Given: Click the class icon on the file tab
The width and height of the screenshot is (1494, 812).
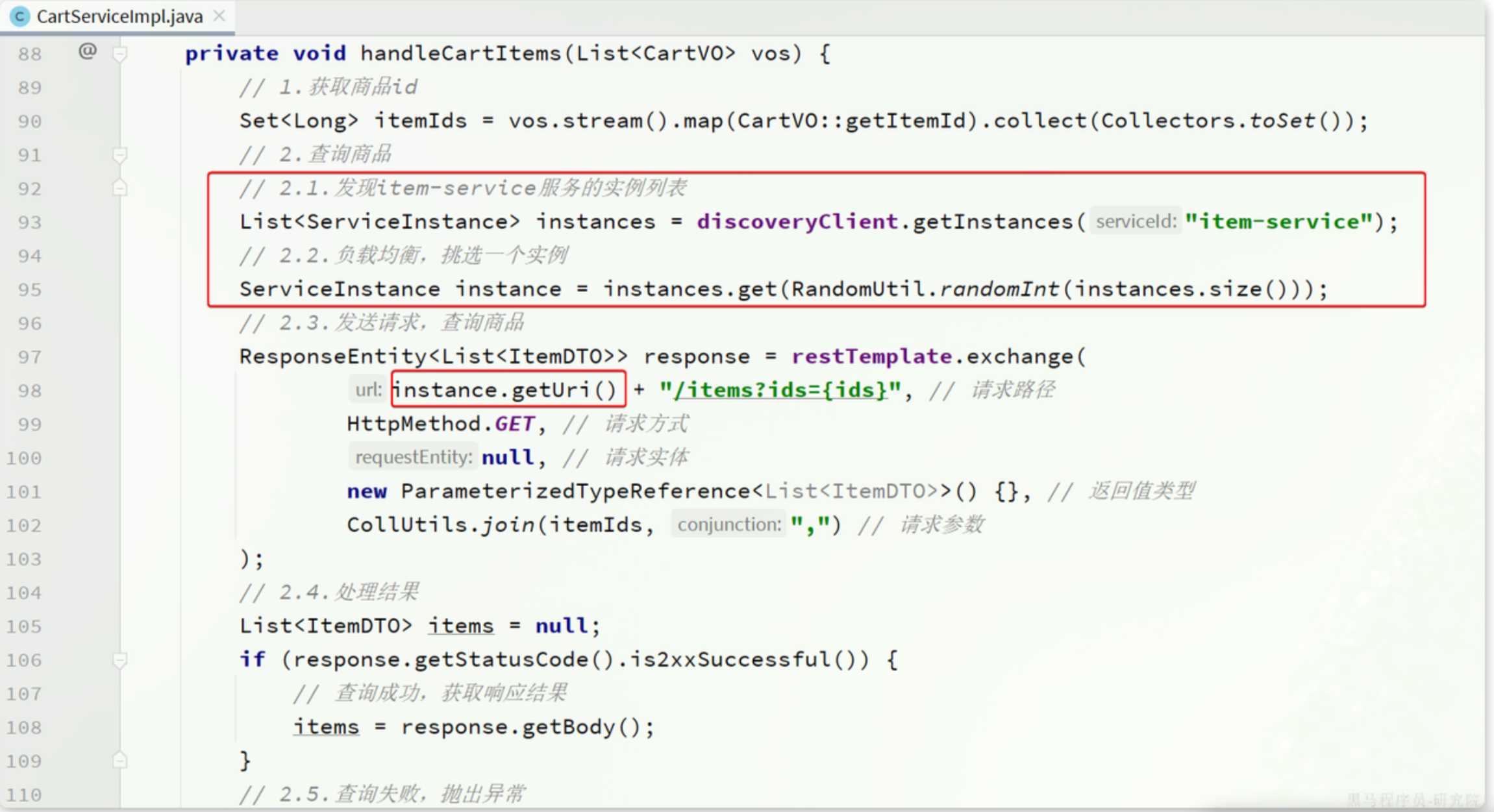Looking at the screenshot, I should click(x=19, y=16).
